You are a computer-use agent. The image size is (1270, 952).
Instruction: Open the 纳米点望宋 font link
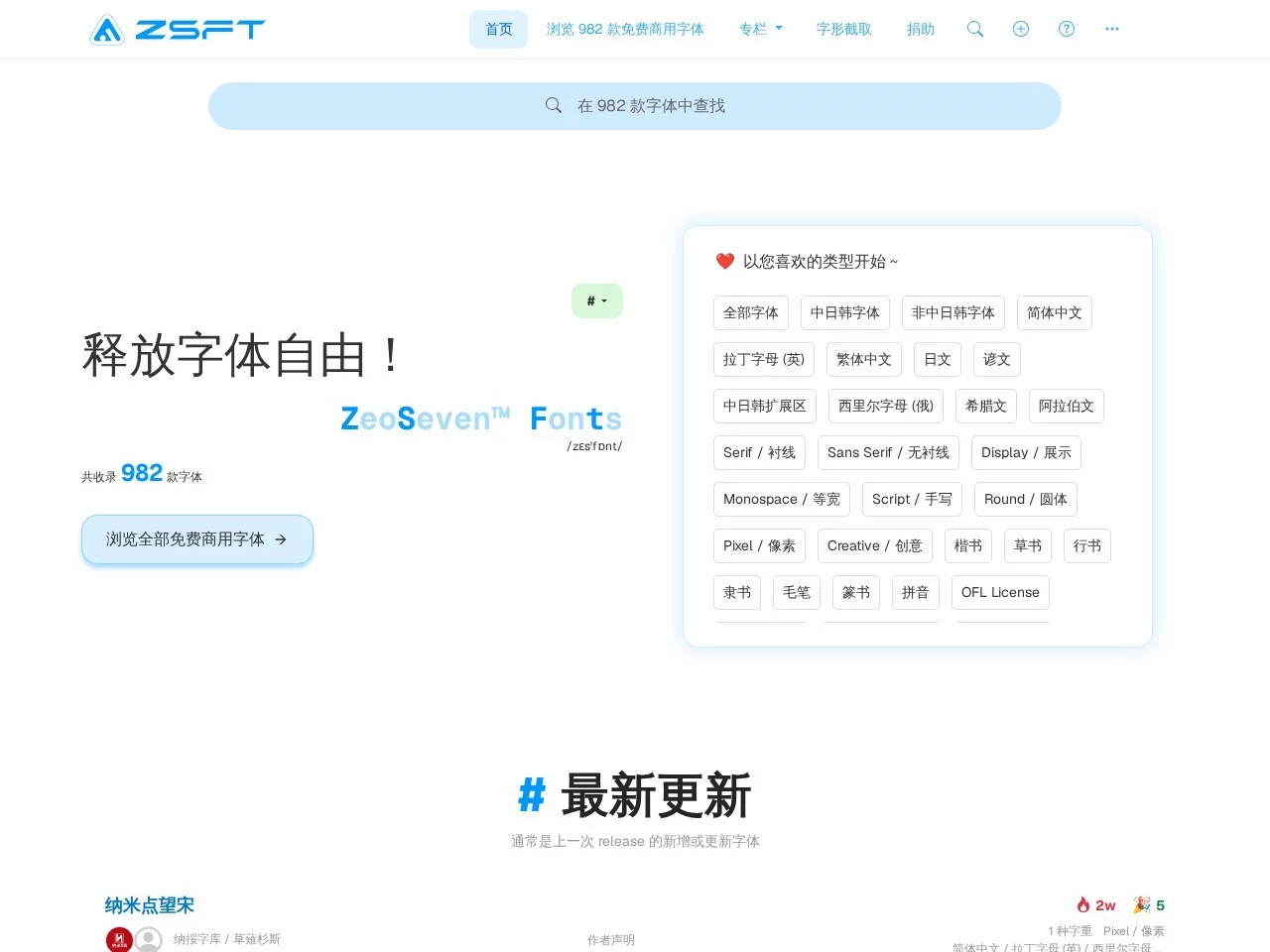tap(149, 905)
